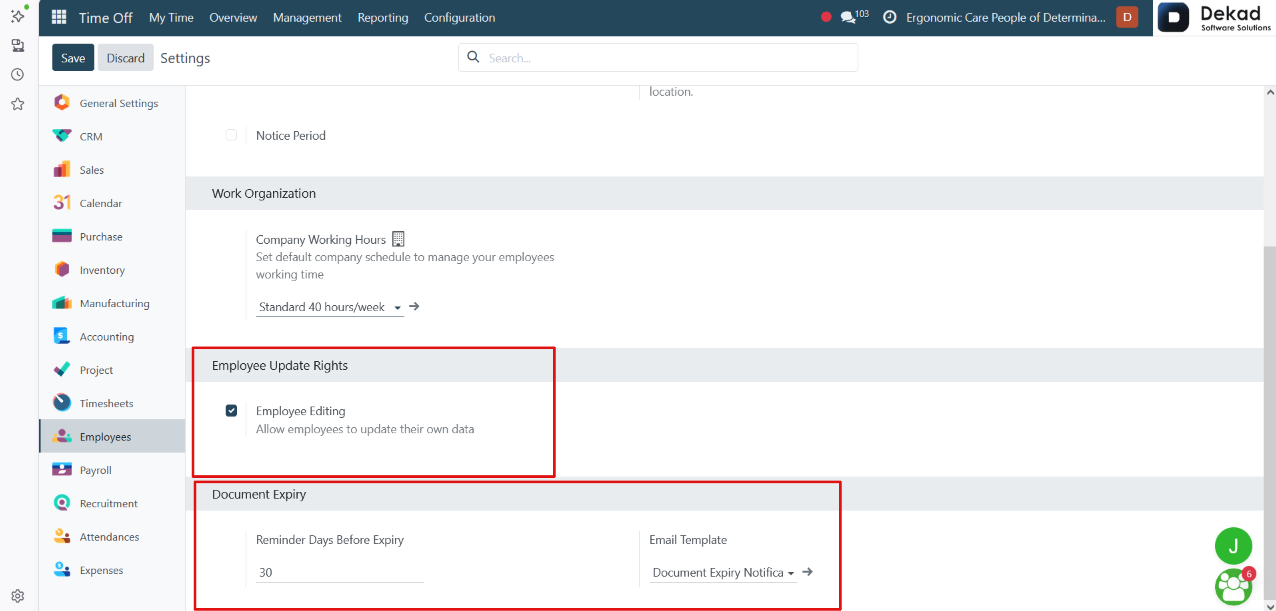Click the Manufacturing app icon
This screenshot has height=611, width=1276.
click(x=62, y=303)
